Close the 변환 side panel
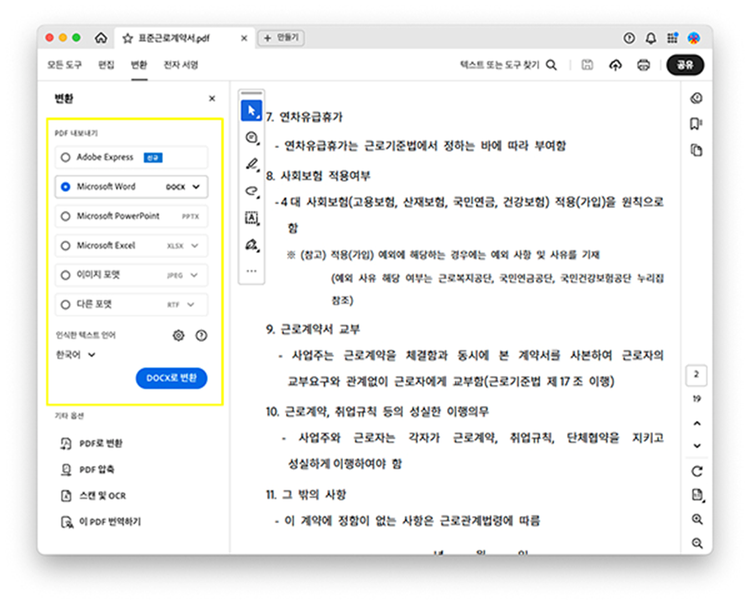Viewport: 750px width, 604px height. [212, 99]
